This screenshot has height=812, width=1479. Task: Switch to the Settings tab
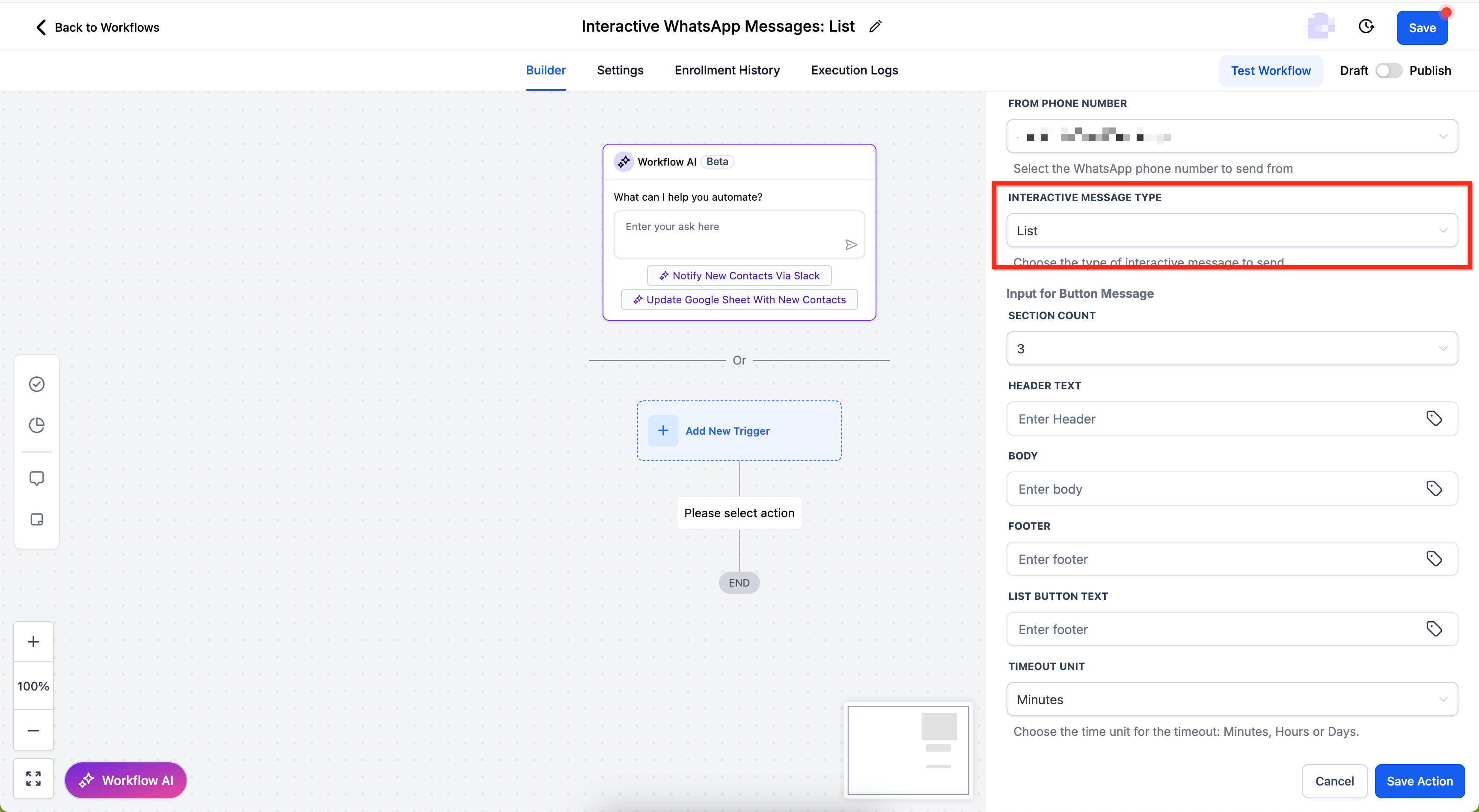[x=620, y=70]
